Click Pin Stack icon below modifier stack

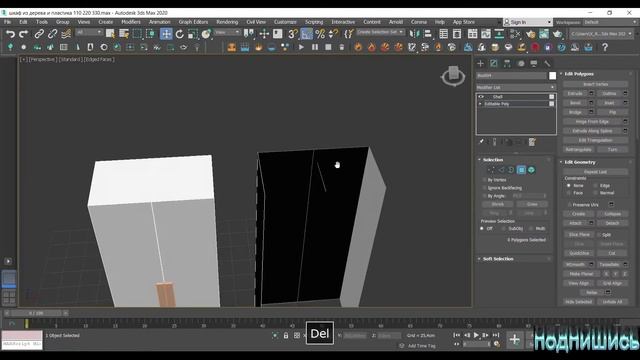click(482, 142)
